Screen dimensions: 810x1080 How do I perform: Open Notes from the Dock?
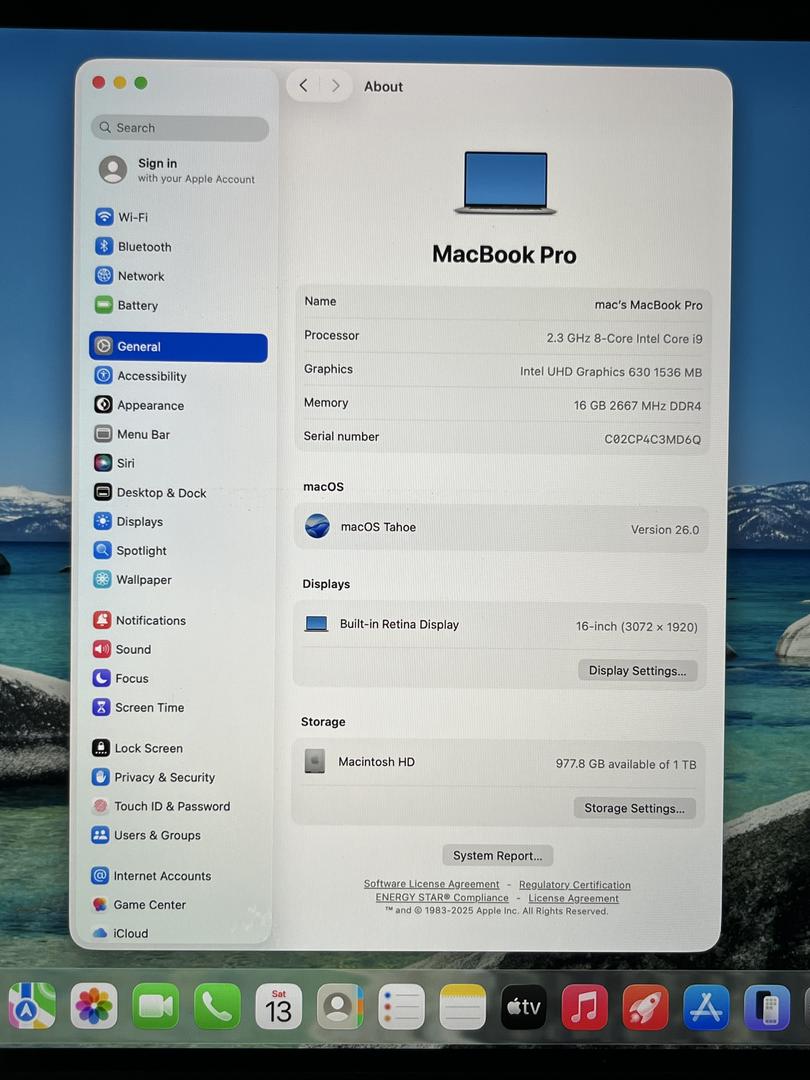tap(462, 1006)
